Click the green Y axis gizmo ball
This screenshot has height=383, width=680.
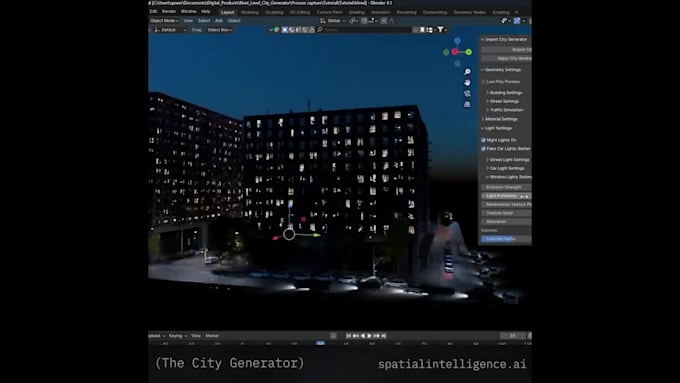pos(468,52)
